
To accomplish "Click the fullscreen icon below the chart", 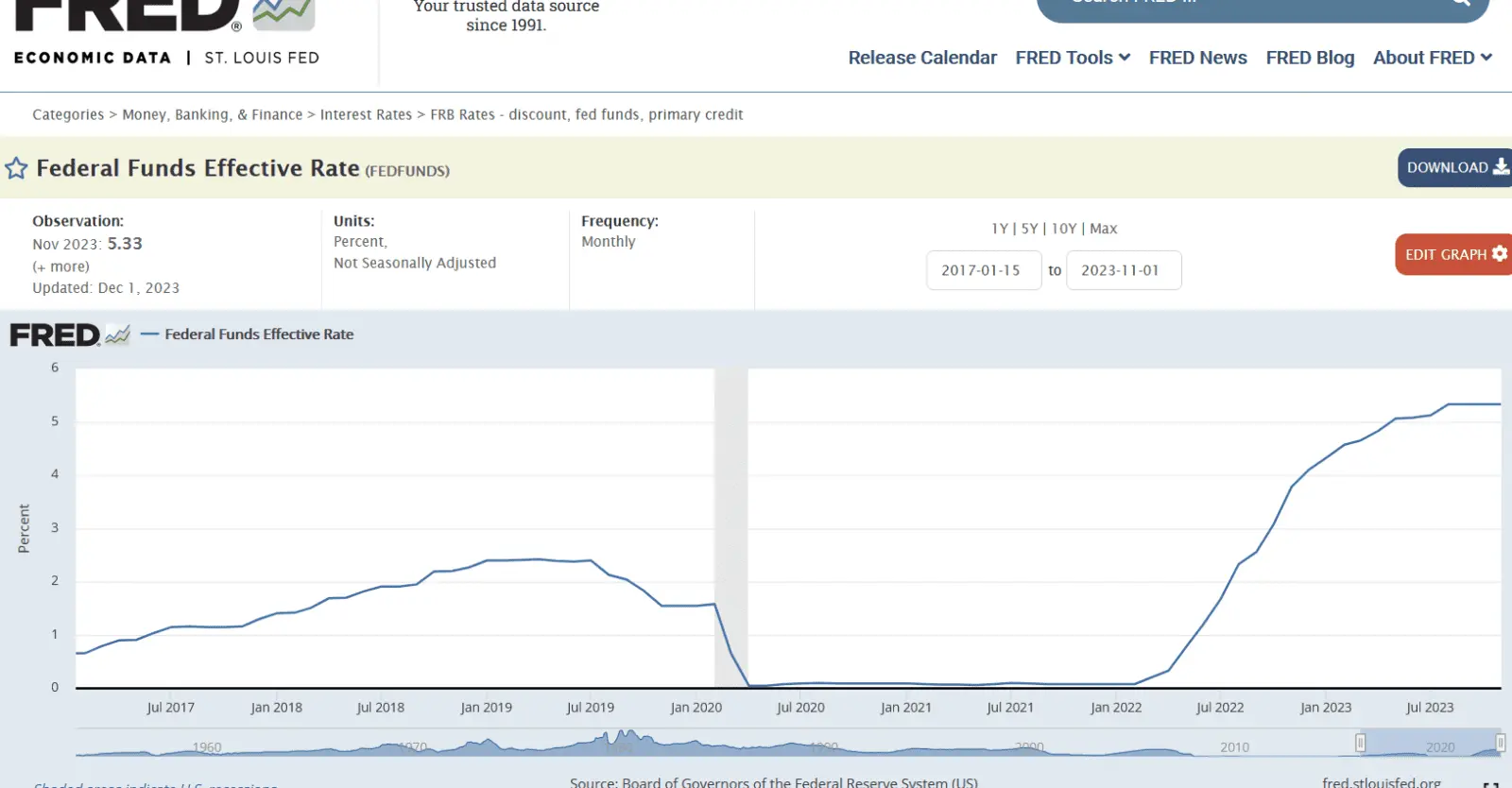I will tap(1490, 784).
